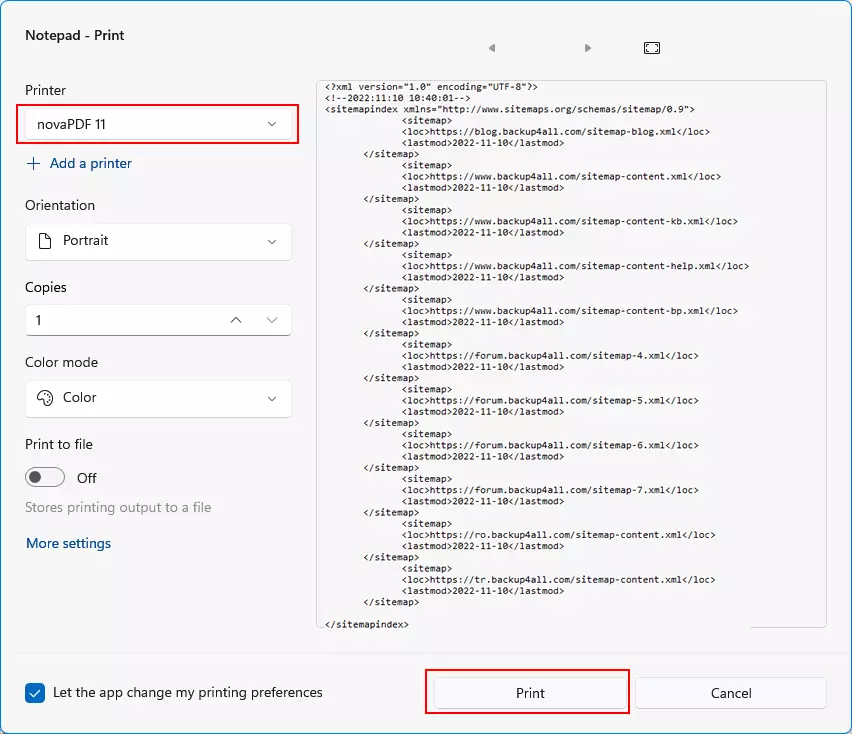Image resolution: width=852 pixels, height=734 pixels.
Task: Turn on the Print to file switch
Action: (45, 478)
